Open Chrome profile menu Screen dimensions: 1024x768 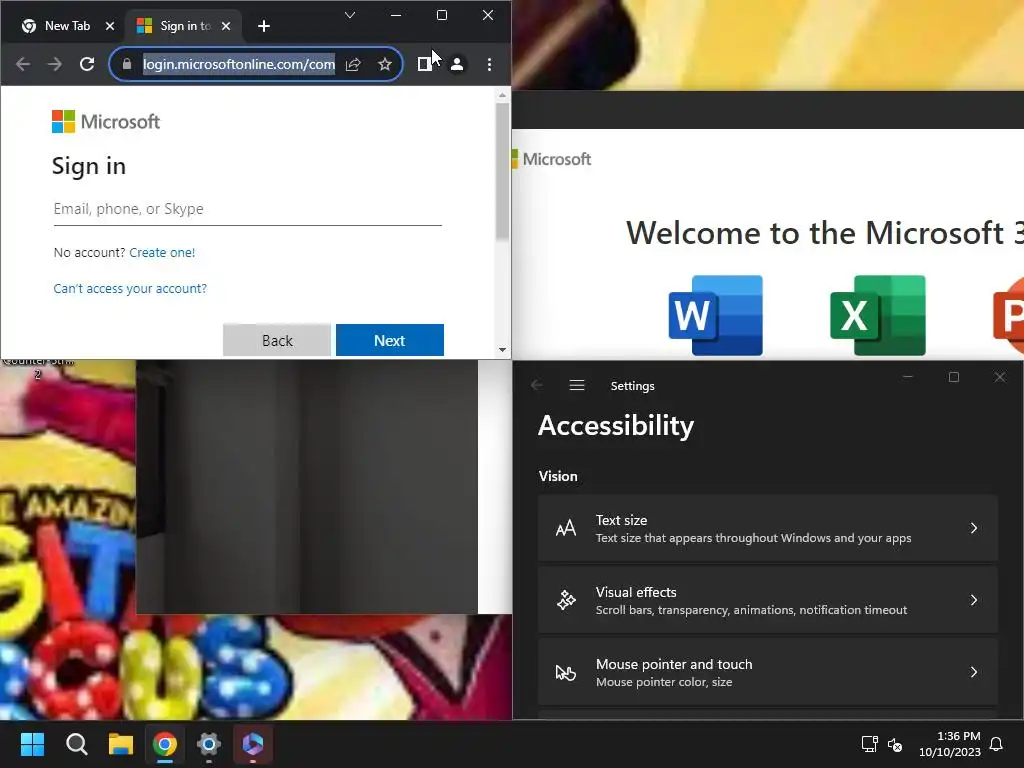pos(457,64)
